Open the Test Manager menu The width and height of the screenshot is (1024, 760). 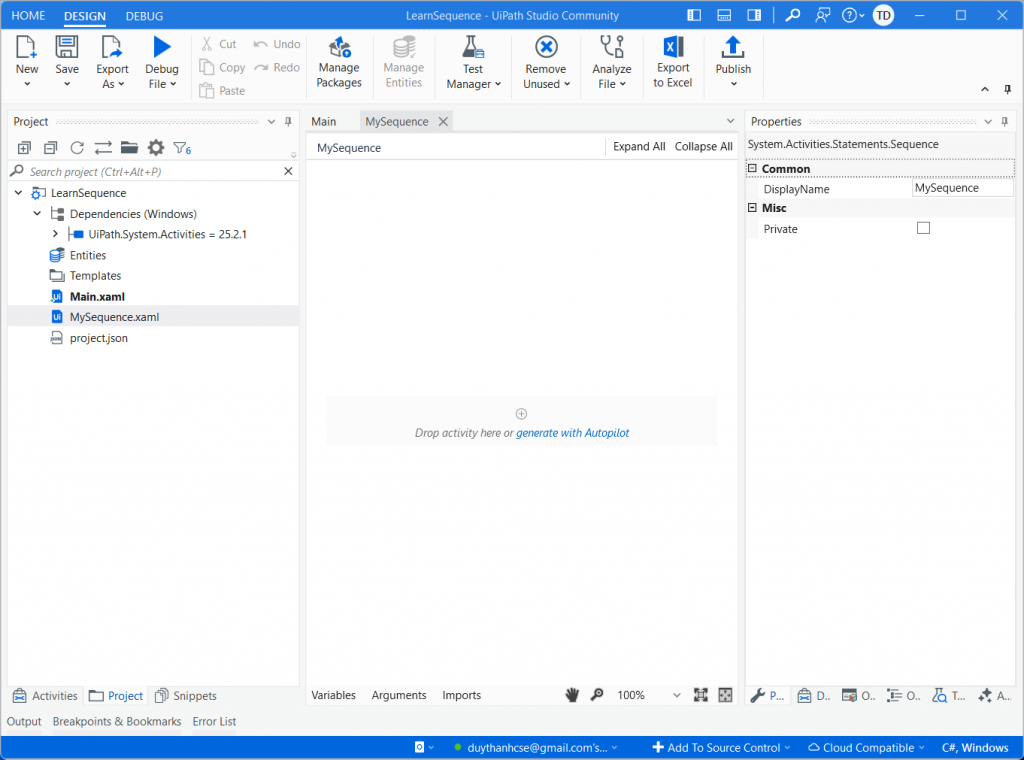(473, 62)
